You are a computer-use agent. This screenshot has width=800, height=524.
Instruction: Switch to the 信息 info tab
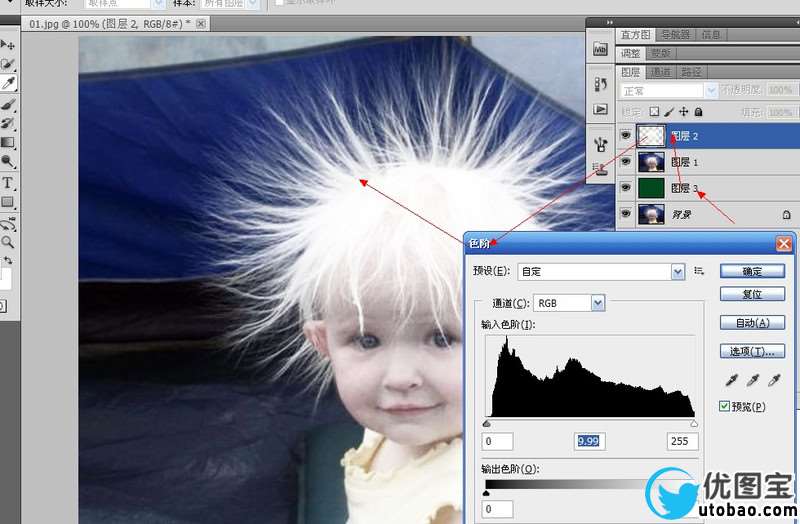point(711,35)
